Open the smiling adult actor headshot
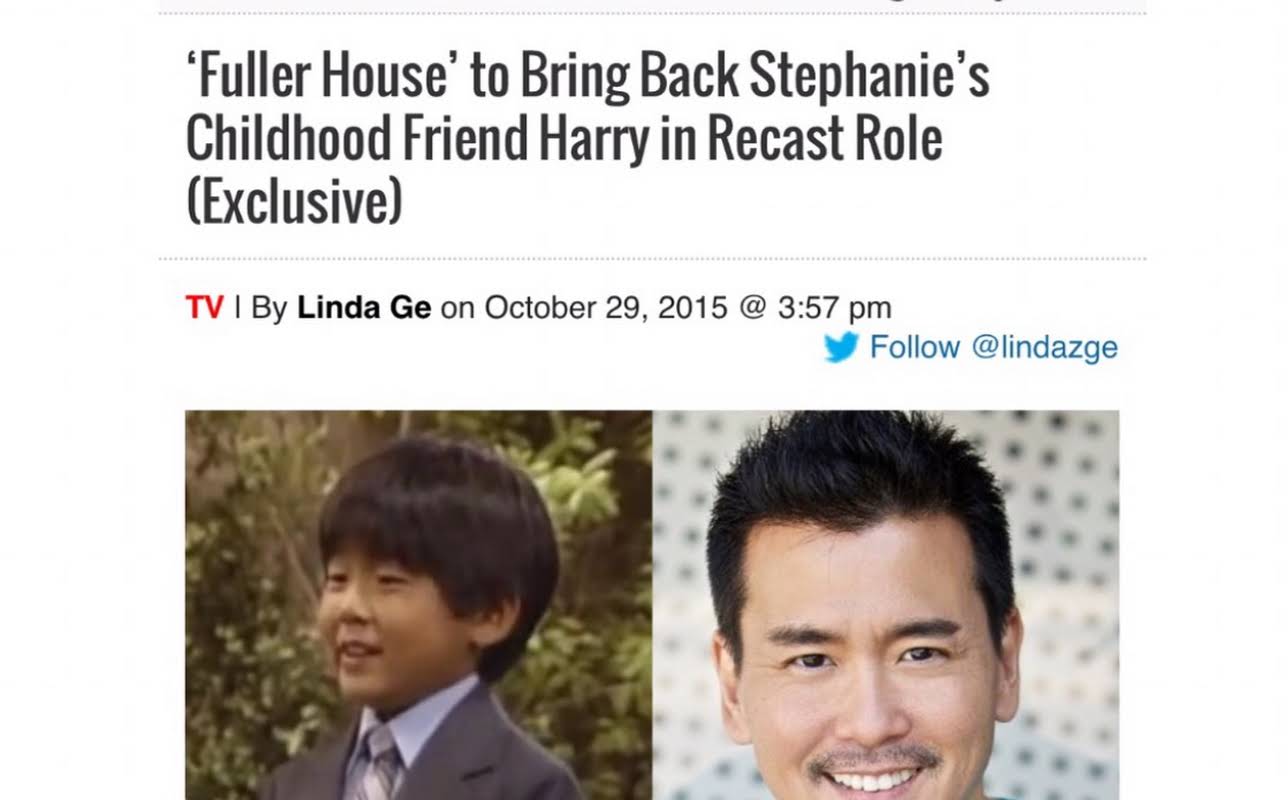Screen dimensions: 1288x800 coord(886,605)
